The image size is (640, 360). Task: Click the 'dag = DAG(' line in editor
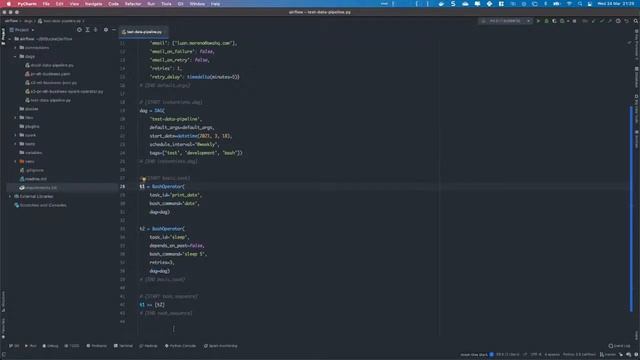click(x=152, y=111)
